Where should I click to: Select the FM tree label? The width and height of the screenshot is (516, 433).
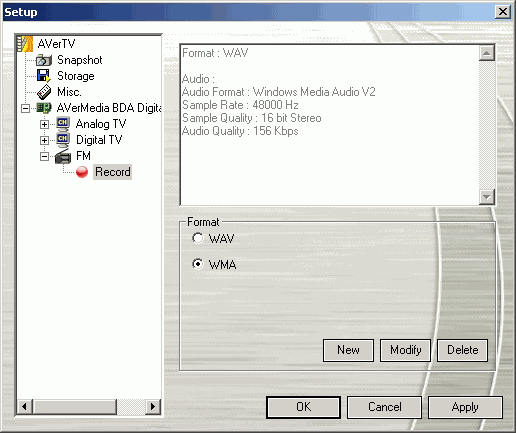tap(83, 156)
